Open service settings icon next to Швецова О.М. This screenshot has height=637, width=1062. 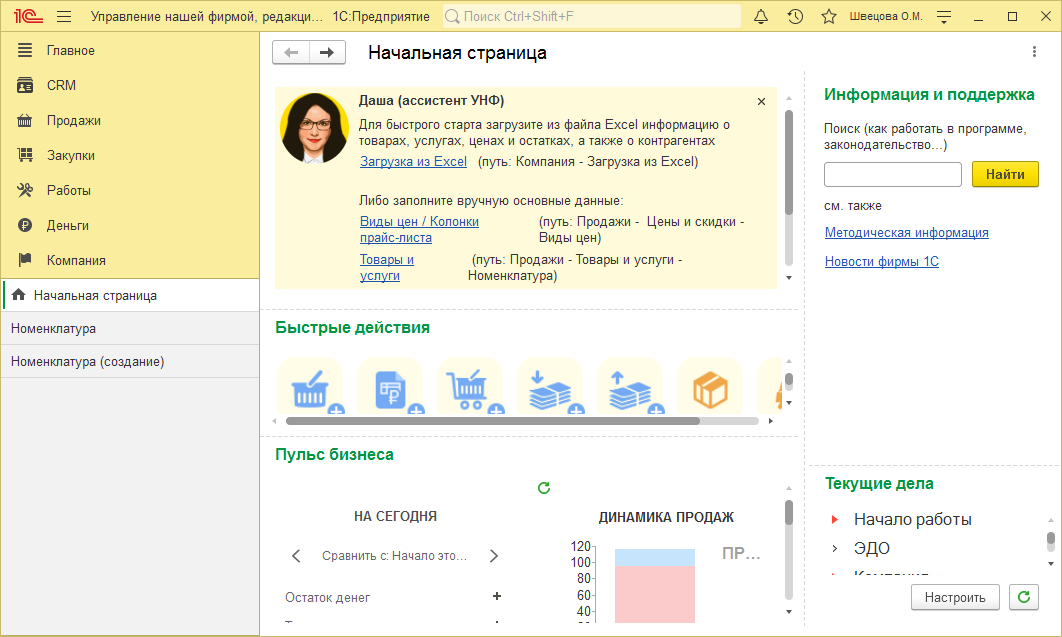click(943, 17)
